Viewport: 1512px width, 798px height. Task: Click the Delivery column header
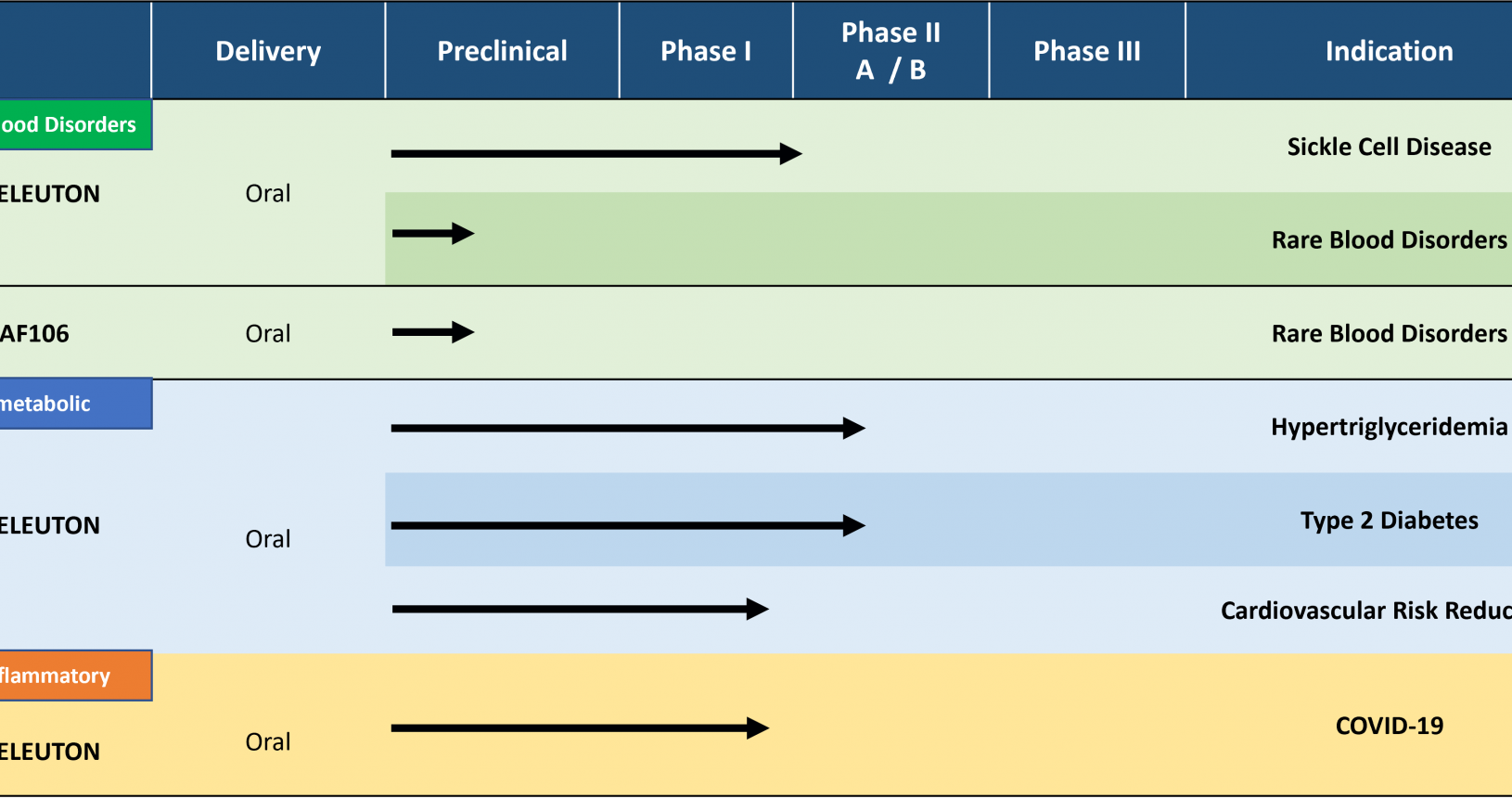click(268, 50)
